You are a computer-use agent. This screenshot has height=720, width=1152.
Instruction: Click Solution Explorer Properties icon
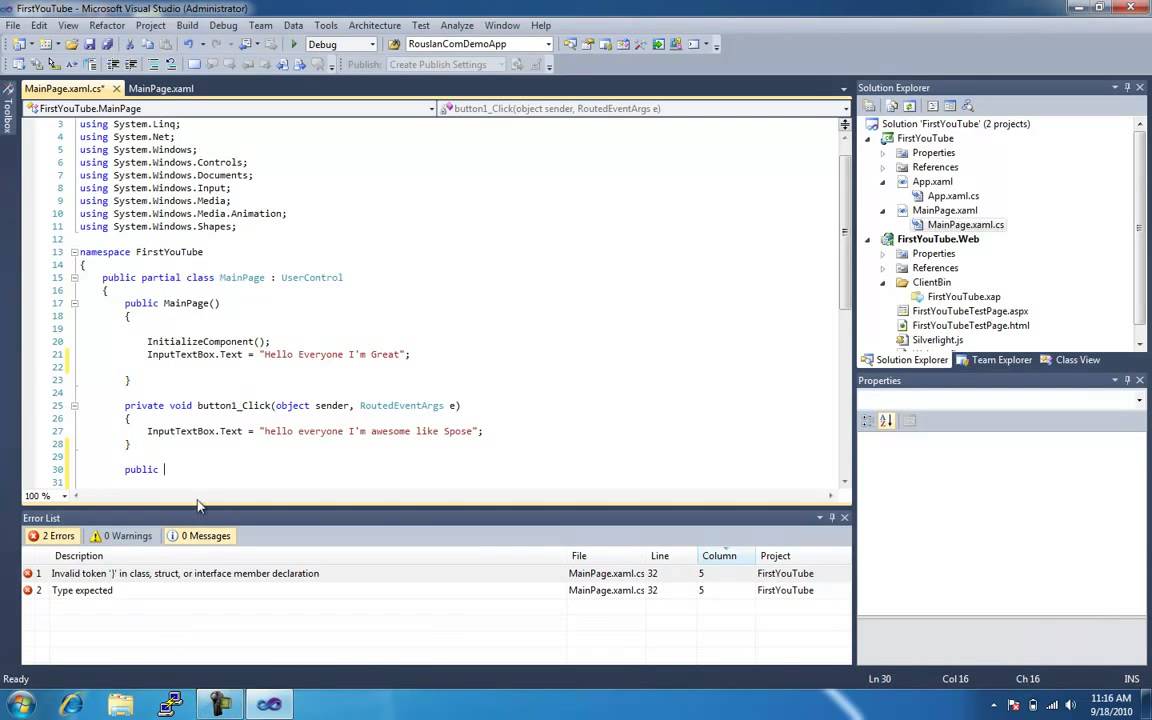(x=869, y=106)
